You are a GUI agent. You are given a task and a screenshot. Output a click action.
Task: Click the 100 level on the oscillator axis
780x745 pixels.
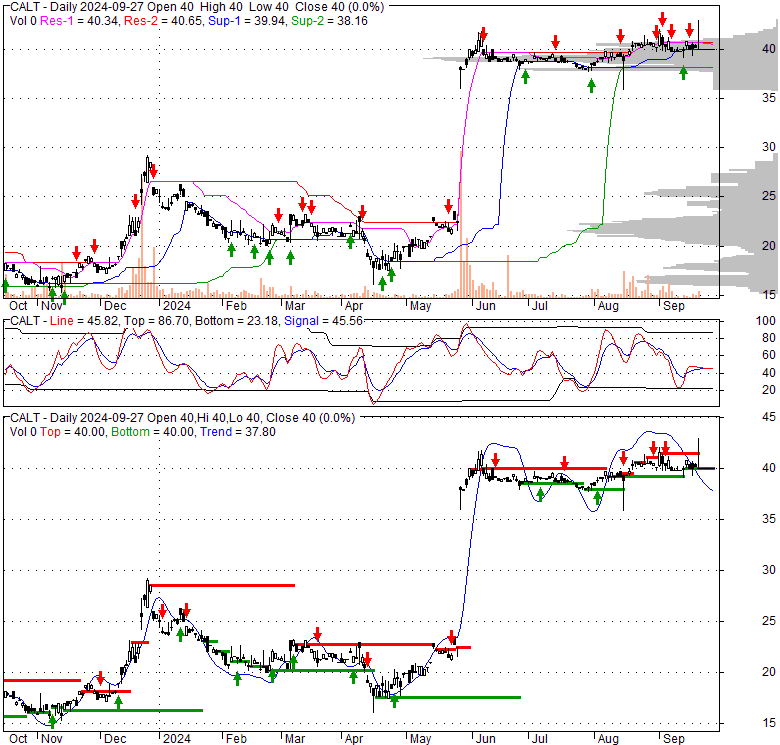point(766,321)
